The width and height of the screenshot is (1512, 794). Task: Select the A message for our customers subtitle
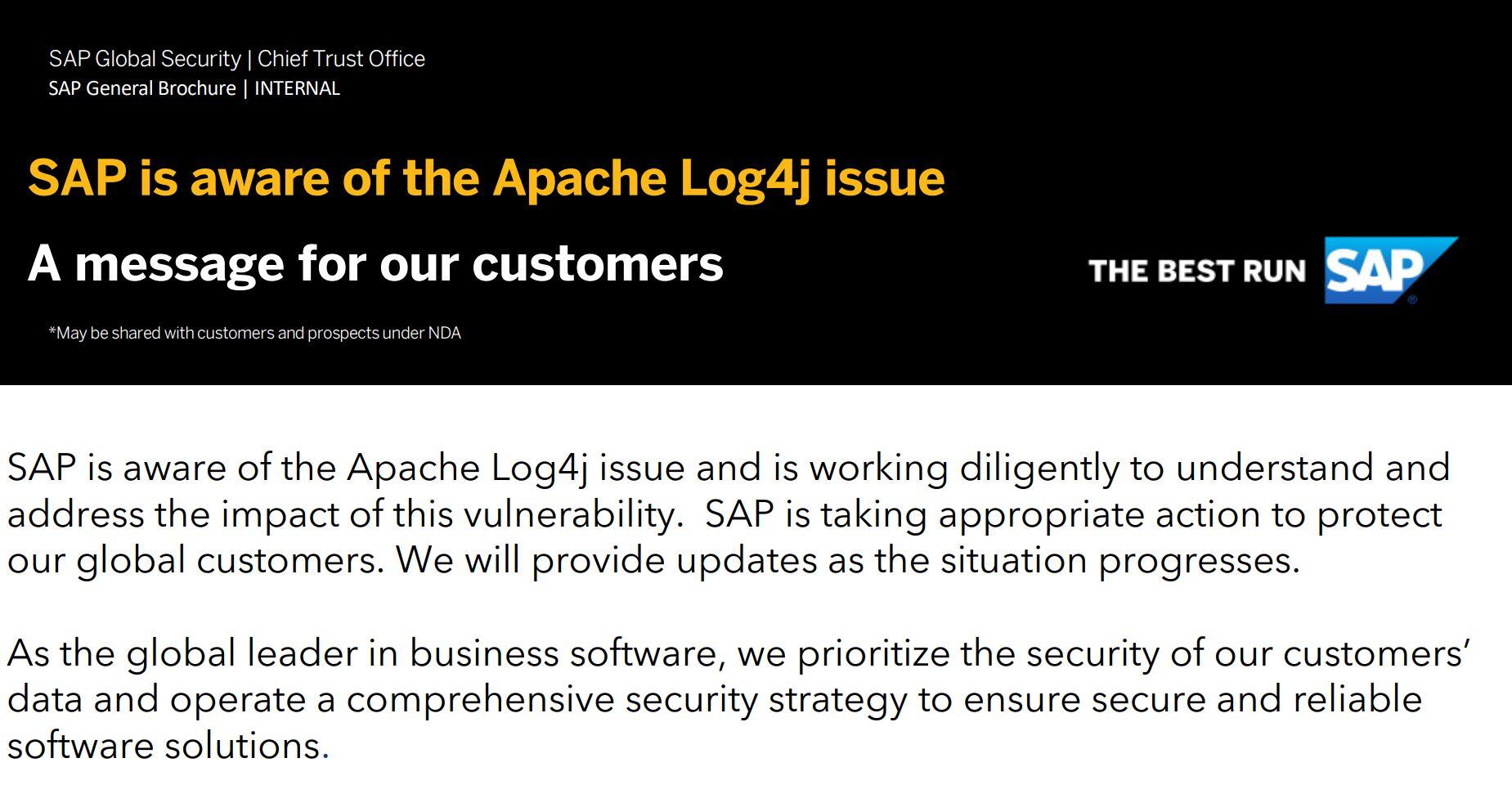(x=375, y=263)
